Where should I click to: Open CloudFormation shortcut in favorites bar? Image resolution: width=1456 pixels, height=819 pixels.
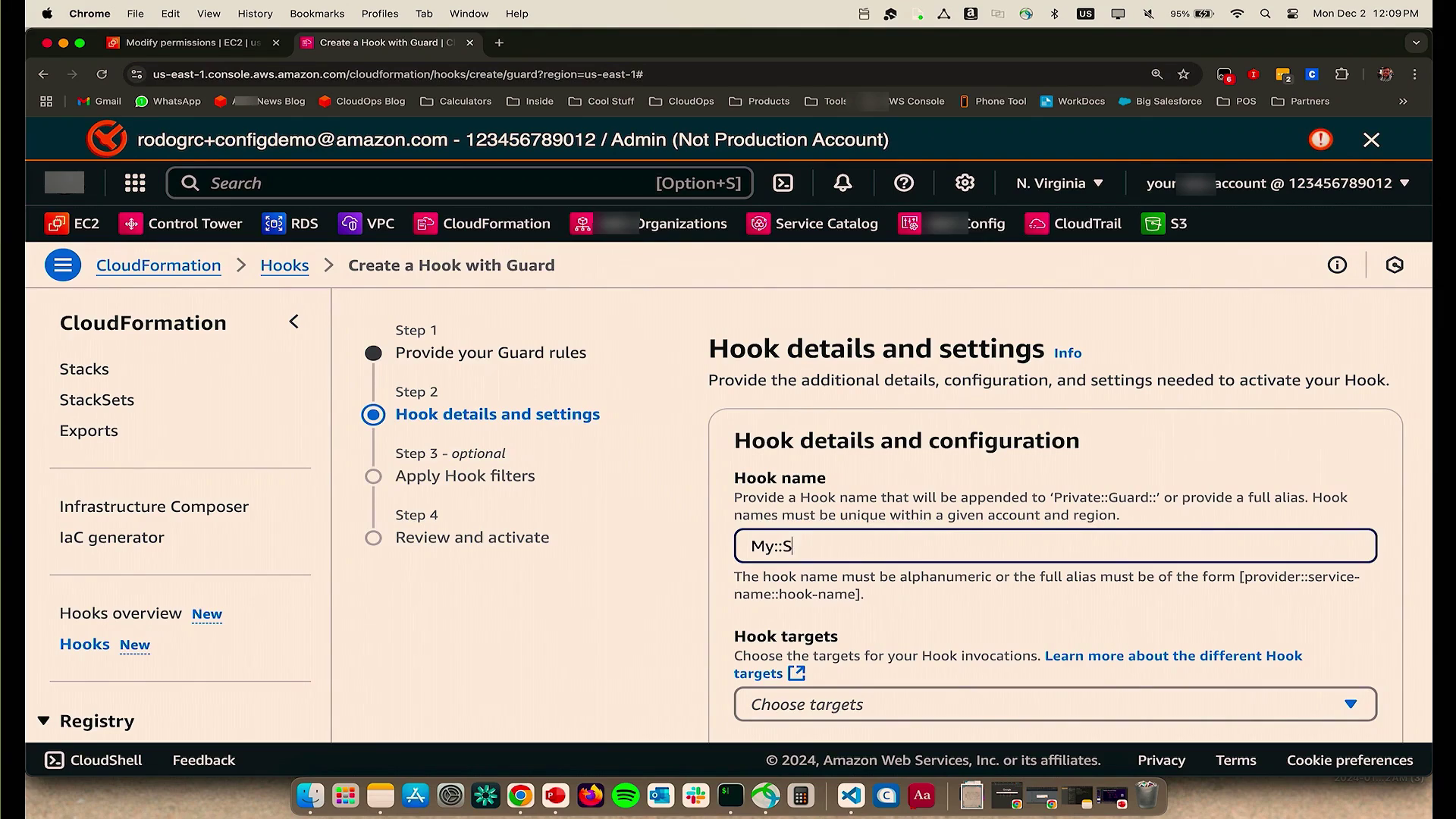tap(482, 224)
